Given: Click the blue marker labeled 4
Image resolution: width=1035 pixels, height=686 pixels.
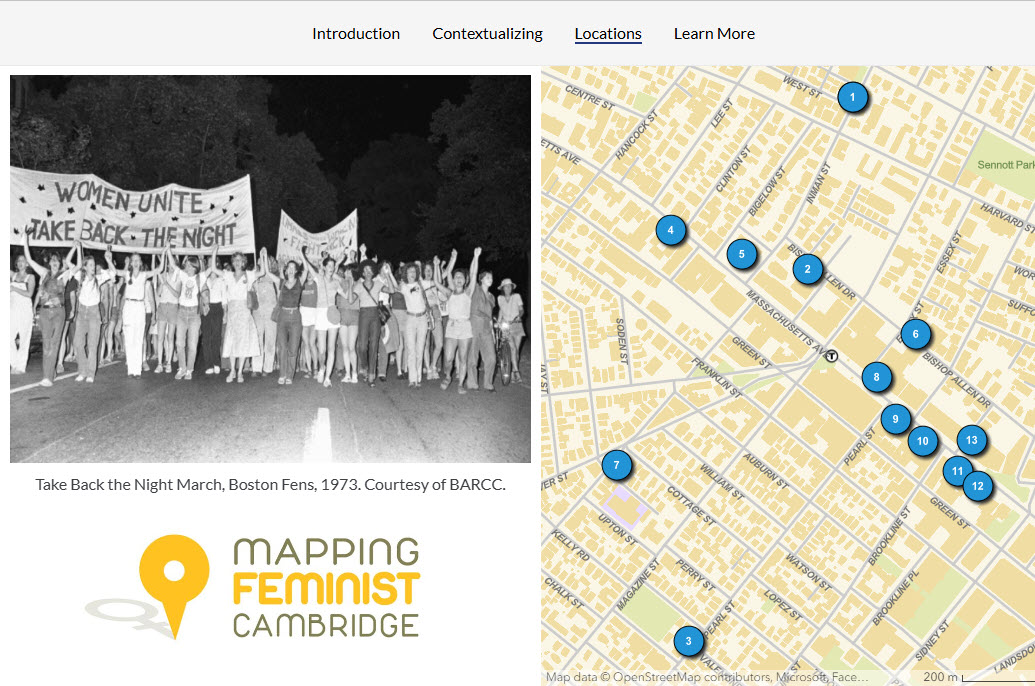Looking at the screenshot, I should [x=671, y=231].
